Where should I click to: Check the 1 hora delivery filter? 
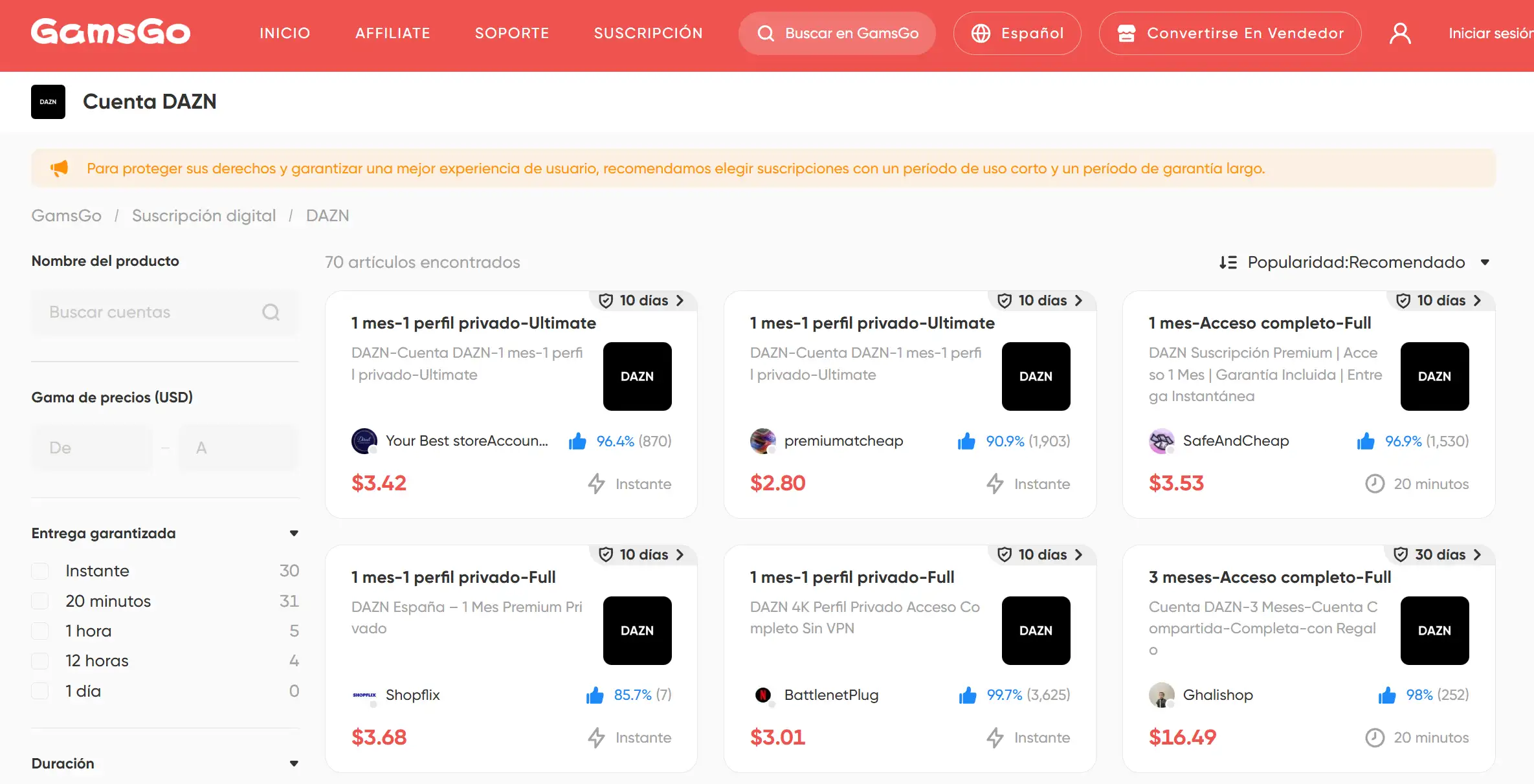[x=40, y=631]
